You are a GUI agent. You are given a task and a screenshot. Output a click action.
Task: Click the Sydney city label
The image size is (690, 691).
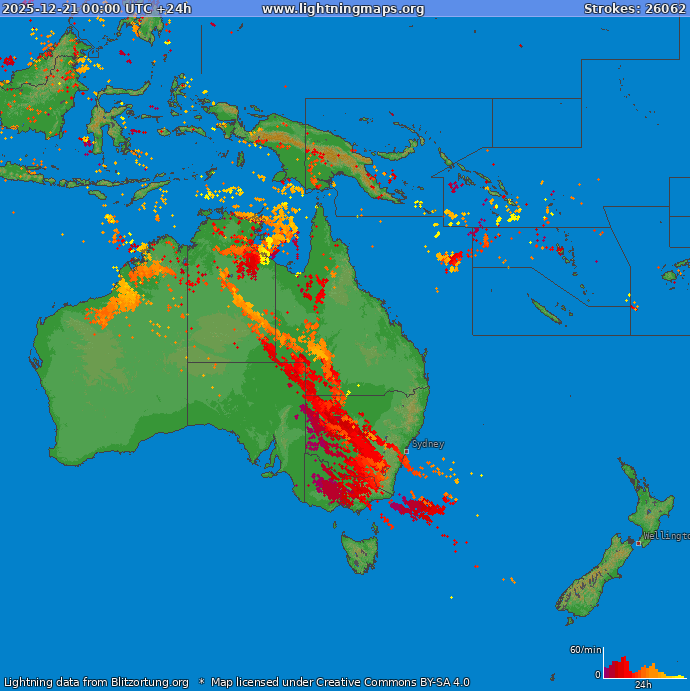[428, 443]
